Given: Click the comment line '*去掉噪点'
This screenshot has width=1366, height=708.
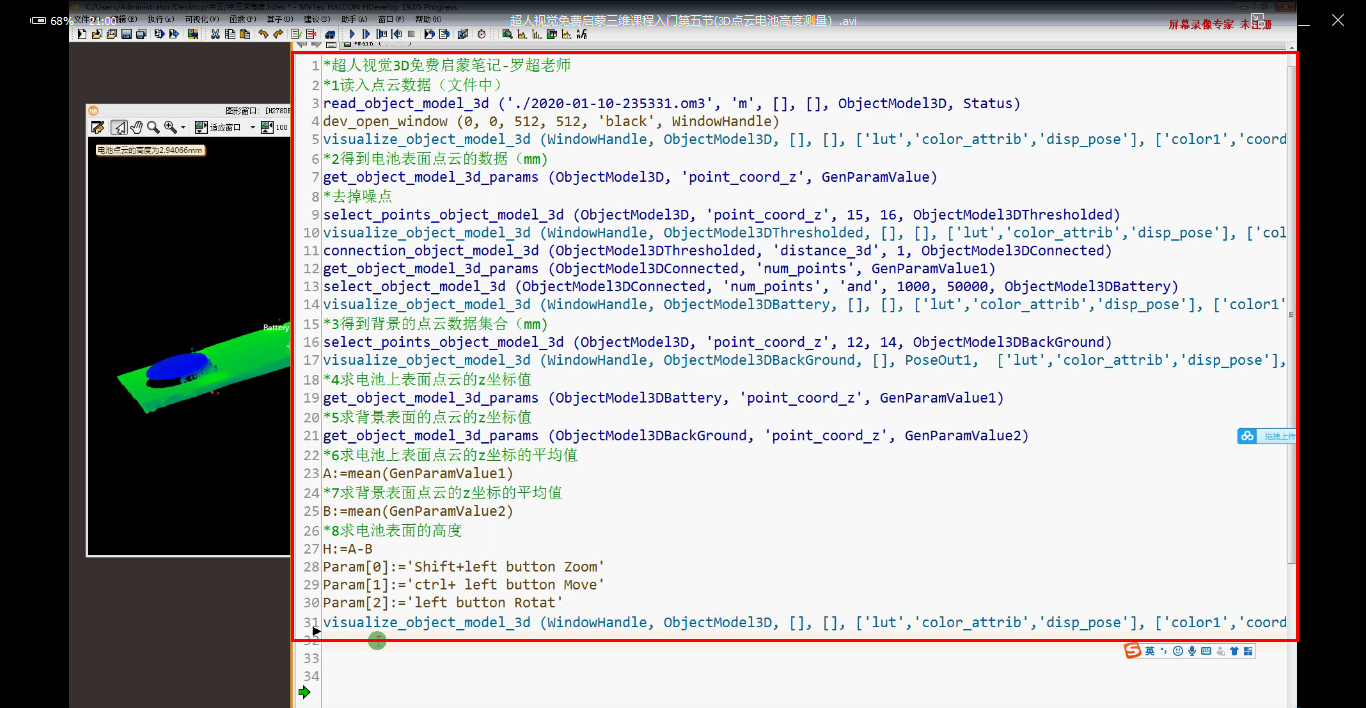Looking at the screenshot, I should click(357, 196).
